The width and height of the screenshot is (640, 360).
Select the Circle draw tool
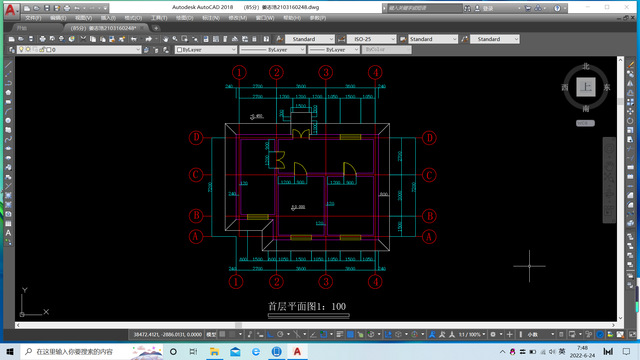[8, 121]
